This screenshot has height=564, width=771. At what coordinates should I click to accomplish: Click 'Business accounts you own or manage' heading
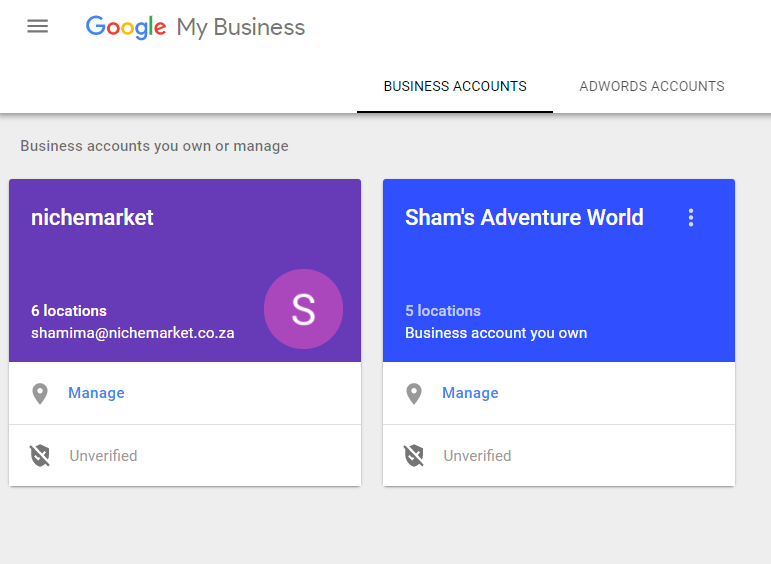coord(154,146)
